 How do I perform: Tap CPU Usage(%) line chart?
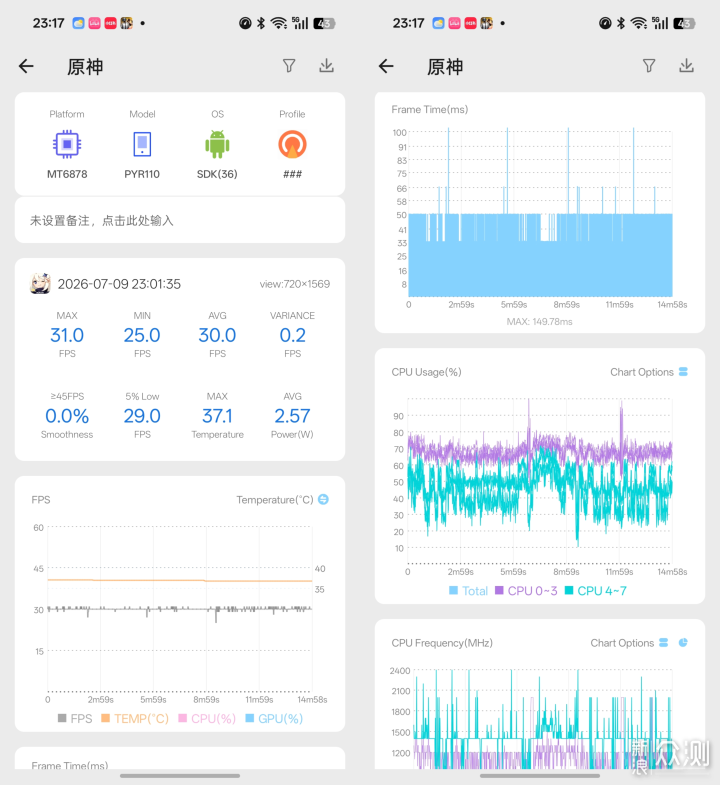(540, 481)
